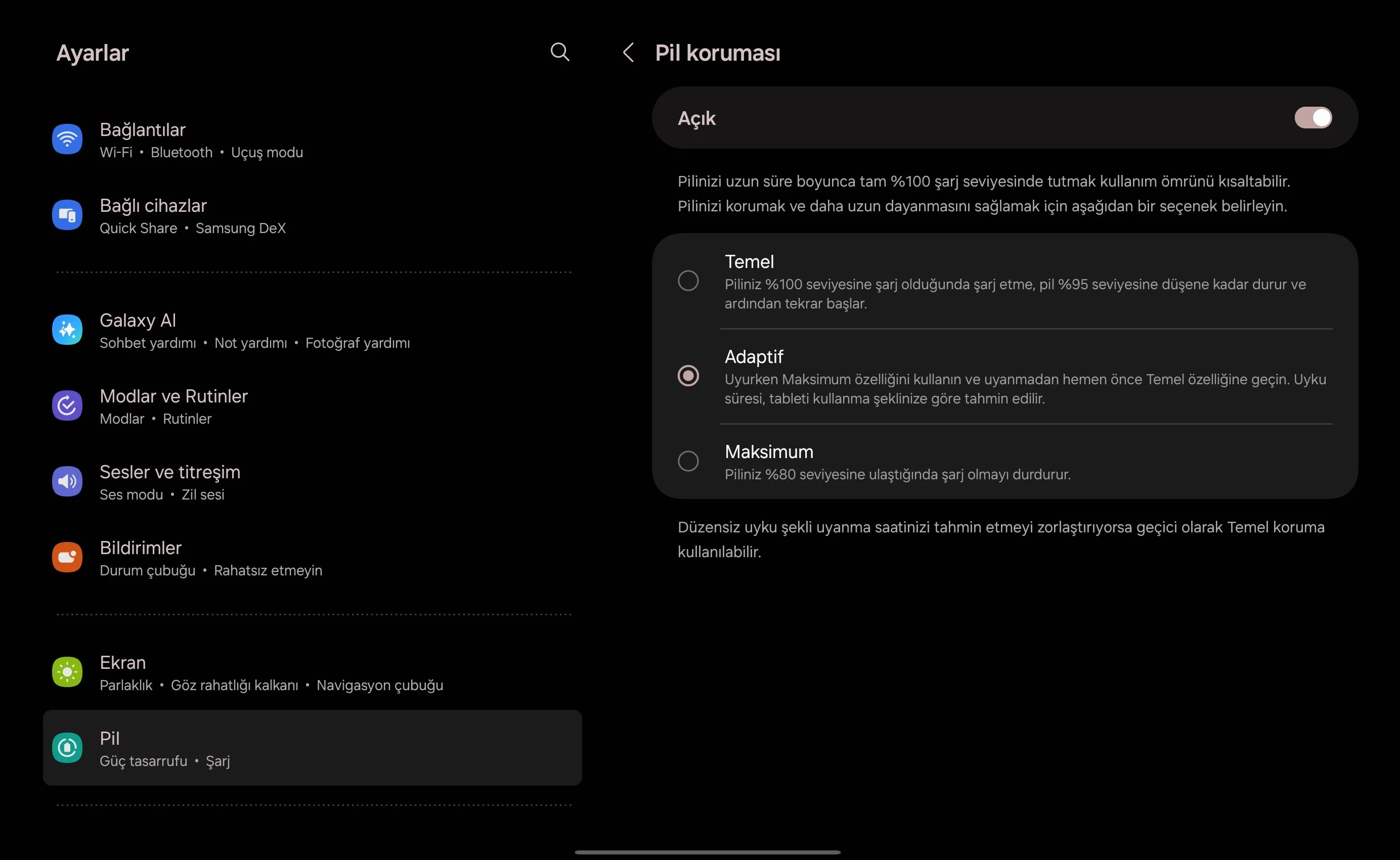Go back using the arrow beside Pil koruması
This screenshot has width=1400, height=860.
pos(628,53)
